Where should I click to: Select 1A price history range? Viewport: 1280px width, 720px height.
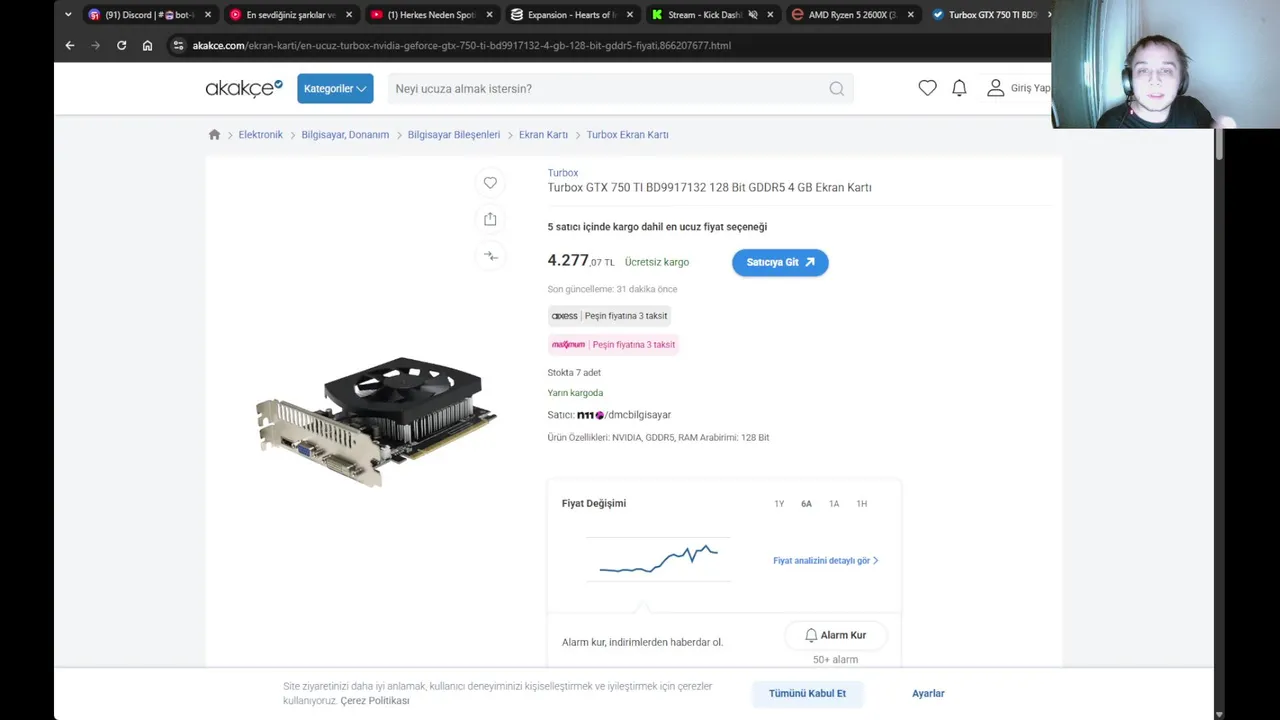834,504
